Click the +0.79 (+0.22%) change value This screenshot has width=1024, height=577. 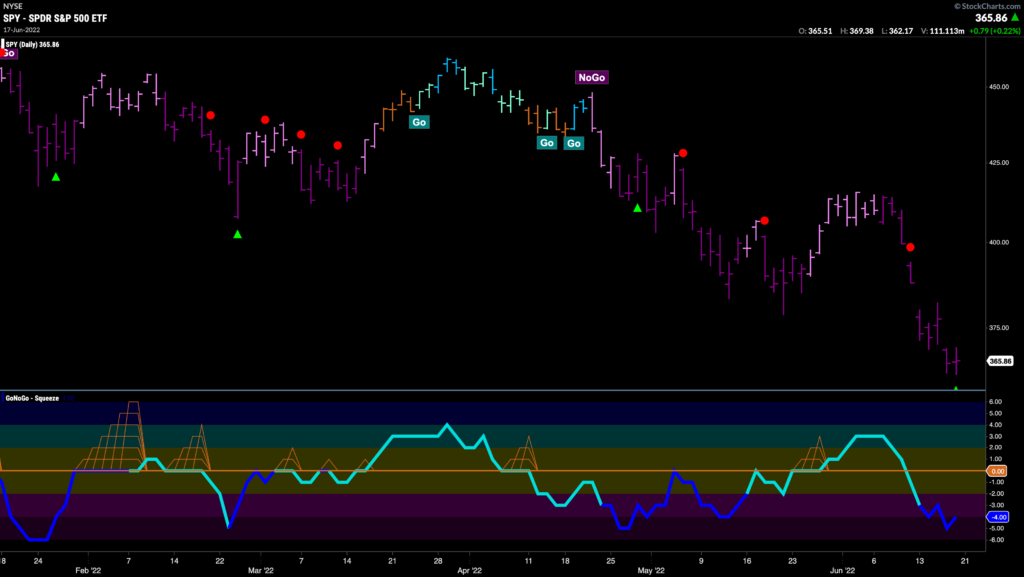point(995,31)
